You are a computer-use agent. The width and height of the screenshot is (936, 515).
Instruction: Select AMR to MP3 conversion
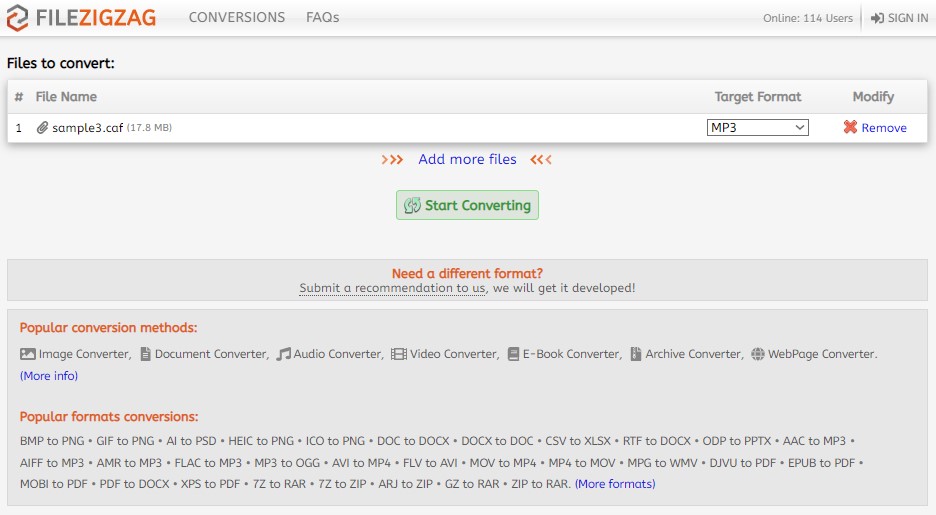pos(129,463)
